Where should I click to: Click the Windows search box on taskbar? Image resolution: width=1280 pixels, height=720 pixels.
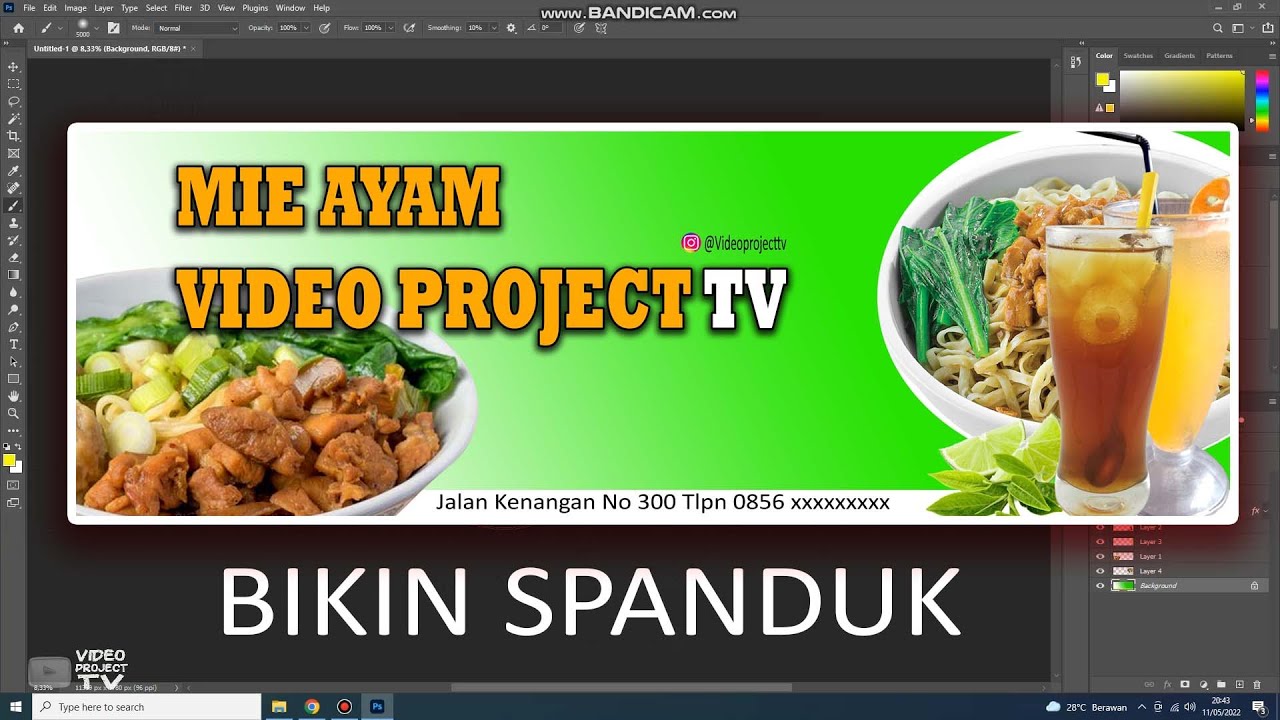[x=146, y=707]
